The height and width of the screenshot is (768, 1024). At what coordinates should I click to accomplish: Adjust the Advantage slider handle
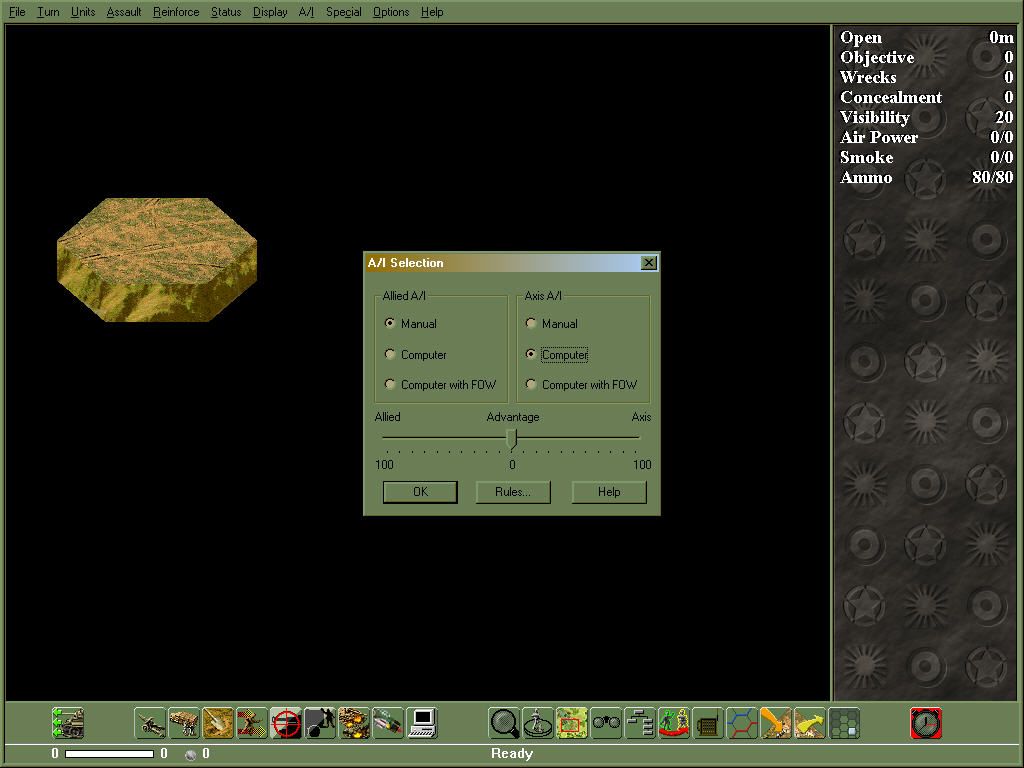click(x=512, y=438)
